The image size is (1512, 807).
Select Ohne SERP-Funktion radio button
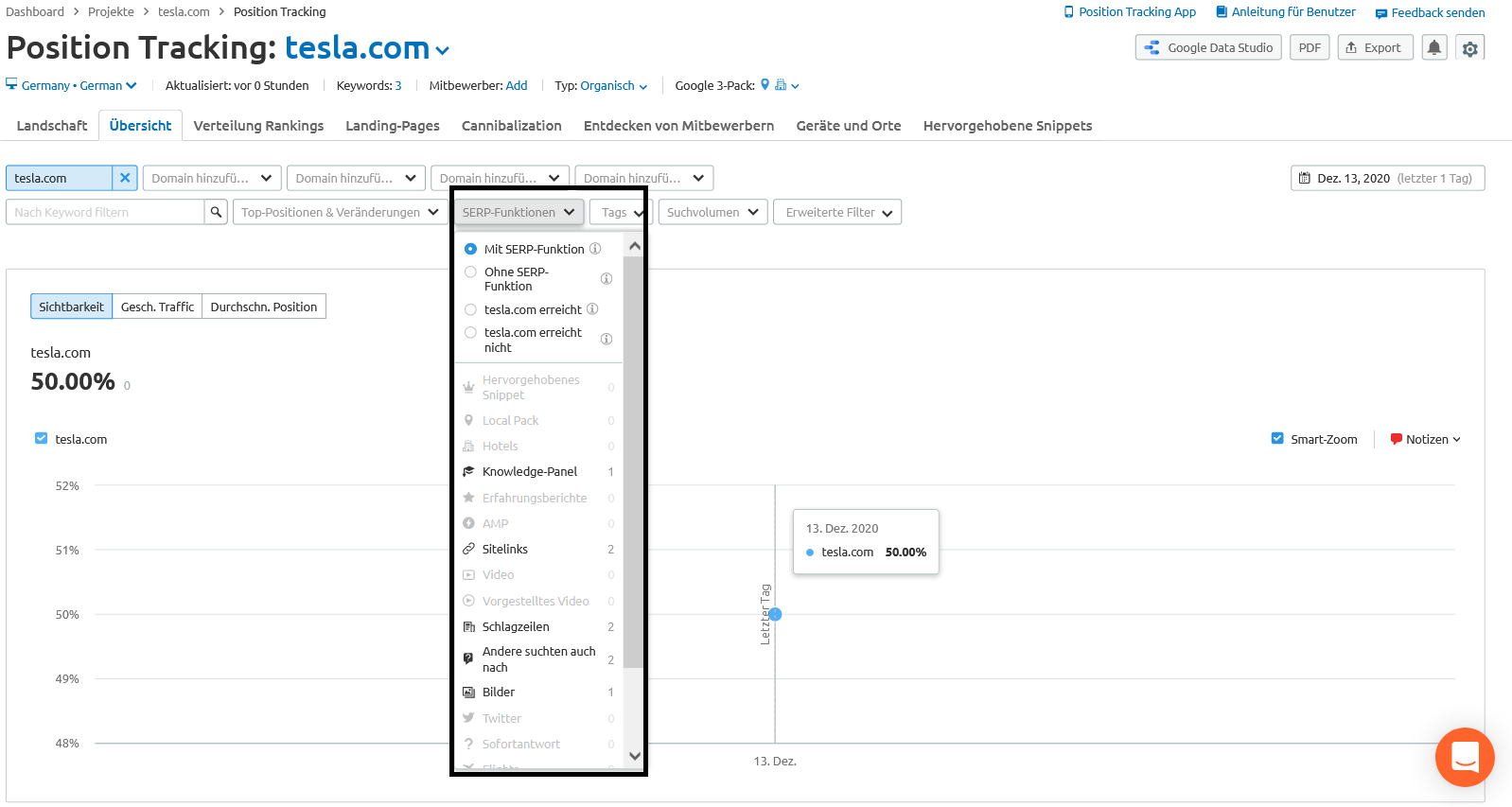pos(470,272)
